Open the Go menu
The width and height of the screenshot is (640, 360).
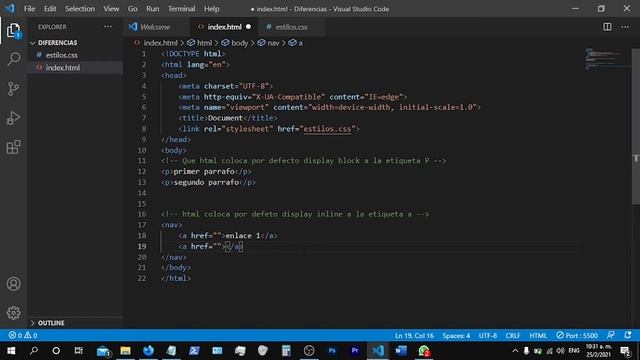point(132,9)
